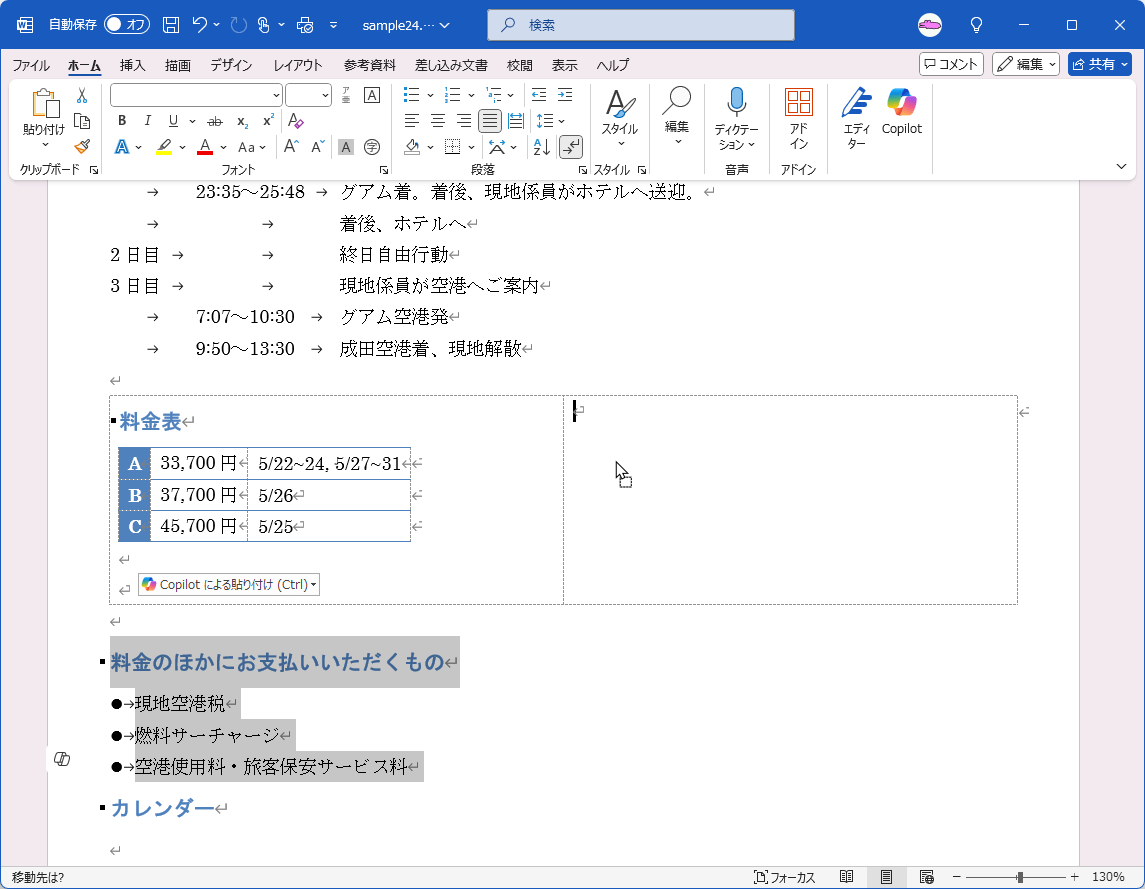Viewport: 1145px width, 889px height.
Task: Open the Editor proofing tool
Action: (x=856, y=118)
